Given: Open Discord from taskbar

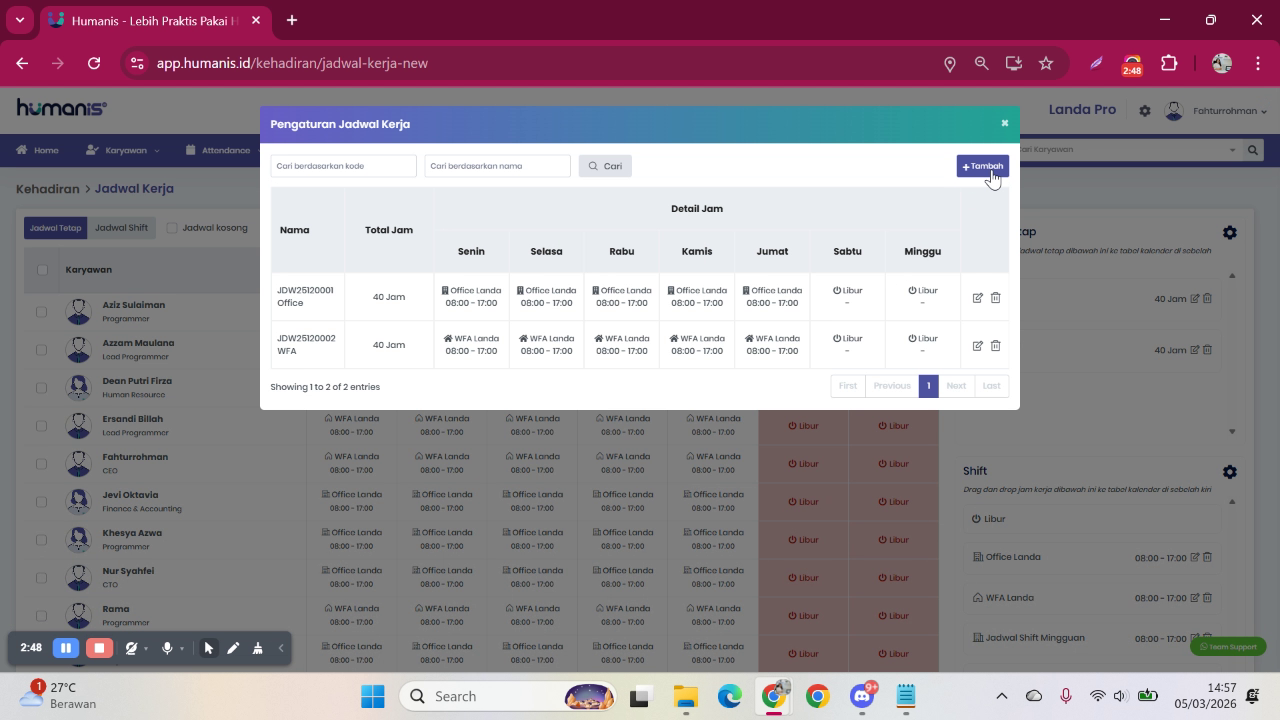Looking at the screenshot, I should coord(862,696).
